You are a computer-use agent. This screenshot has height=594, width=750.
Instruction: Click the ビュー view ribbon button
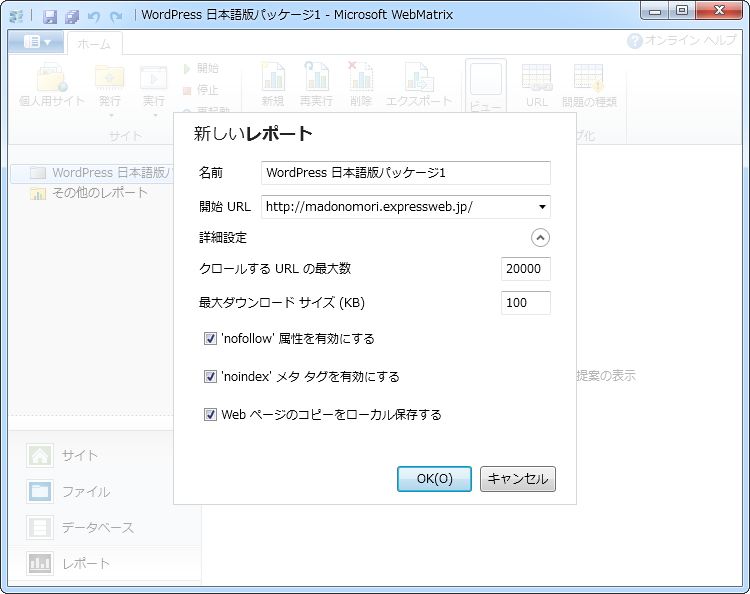tap(485, 86)
